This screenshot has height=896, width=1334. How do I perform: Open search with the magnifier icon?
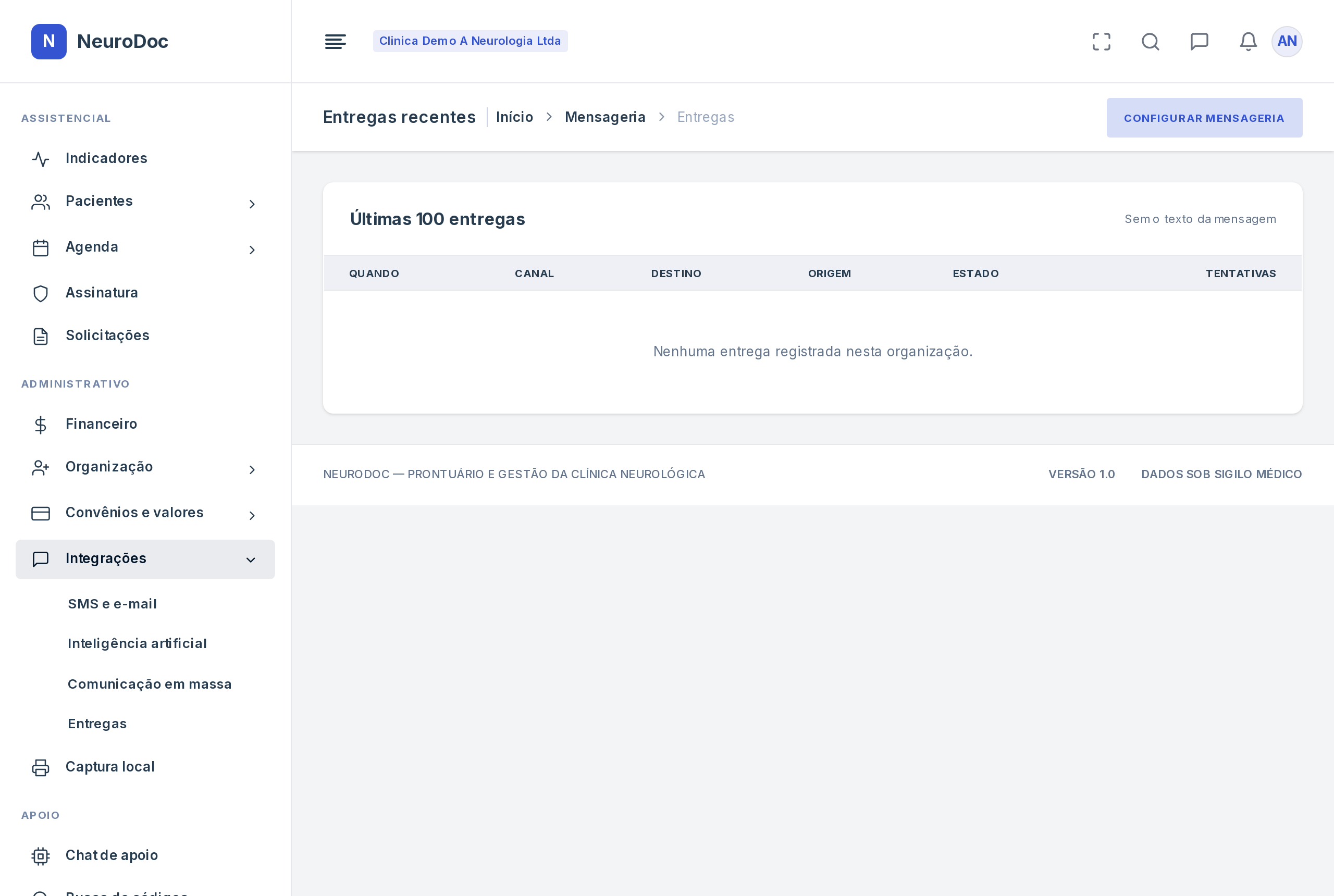pyautogui.click(x=1151, y=41)
